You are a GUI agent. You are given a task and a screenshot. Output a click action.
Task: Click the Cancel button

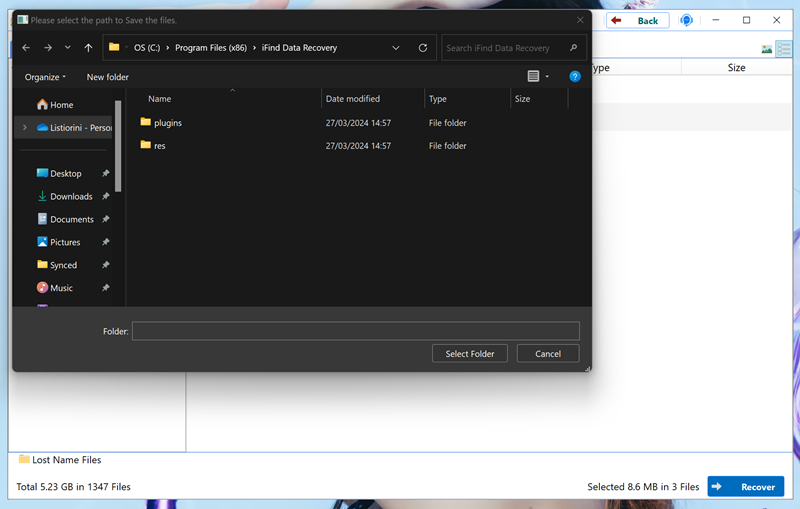548,354
